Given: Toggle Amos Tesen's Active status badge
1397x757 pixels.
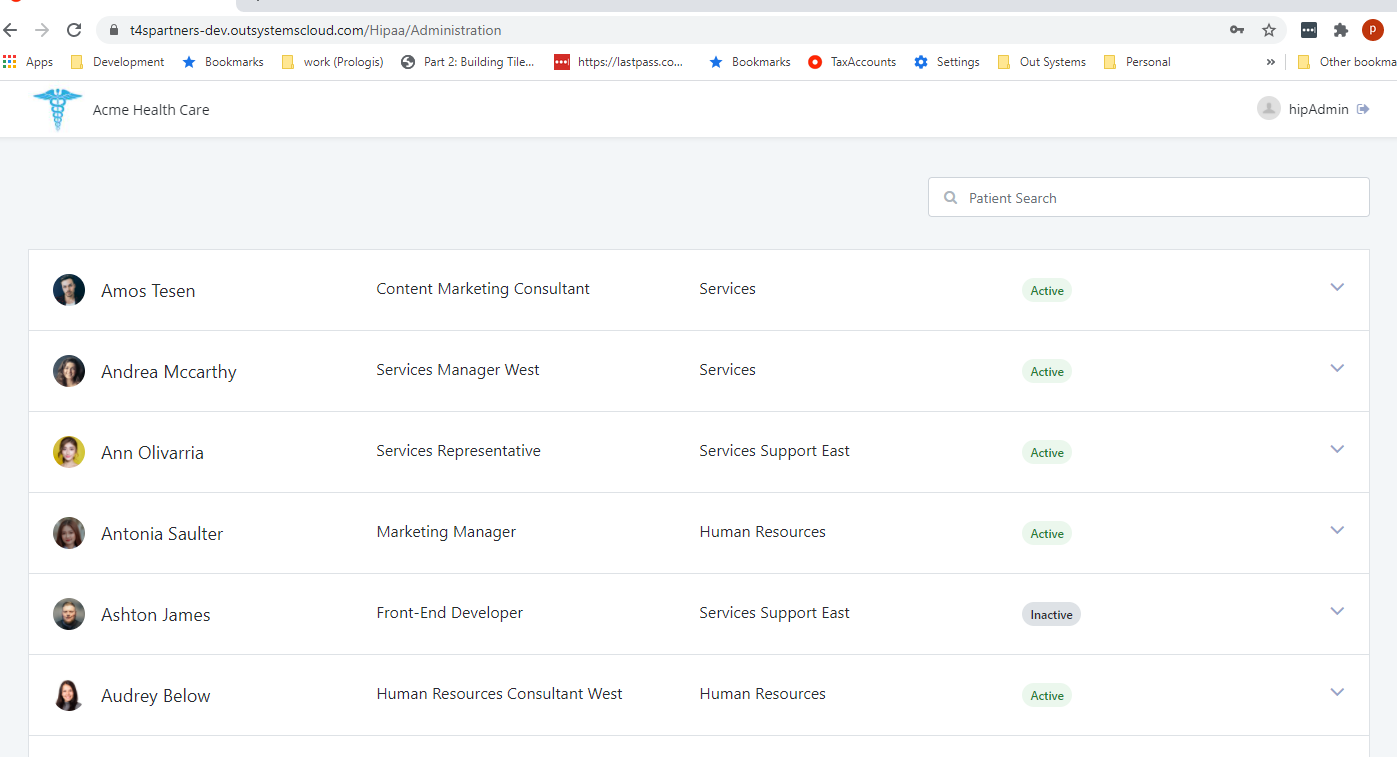Looking at the screenshot, I should click(x=1046, y=290).
